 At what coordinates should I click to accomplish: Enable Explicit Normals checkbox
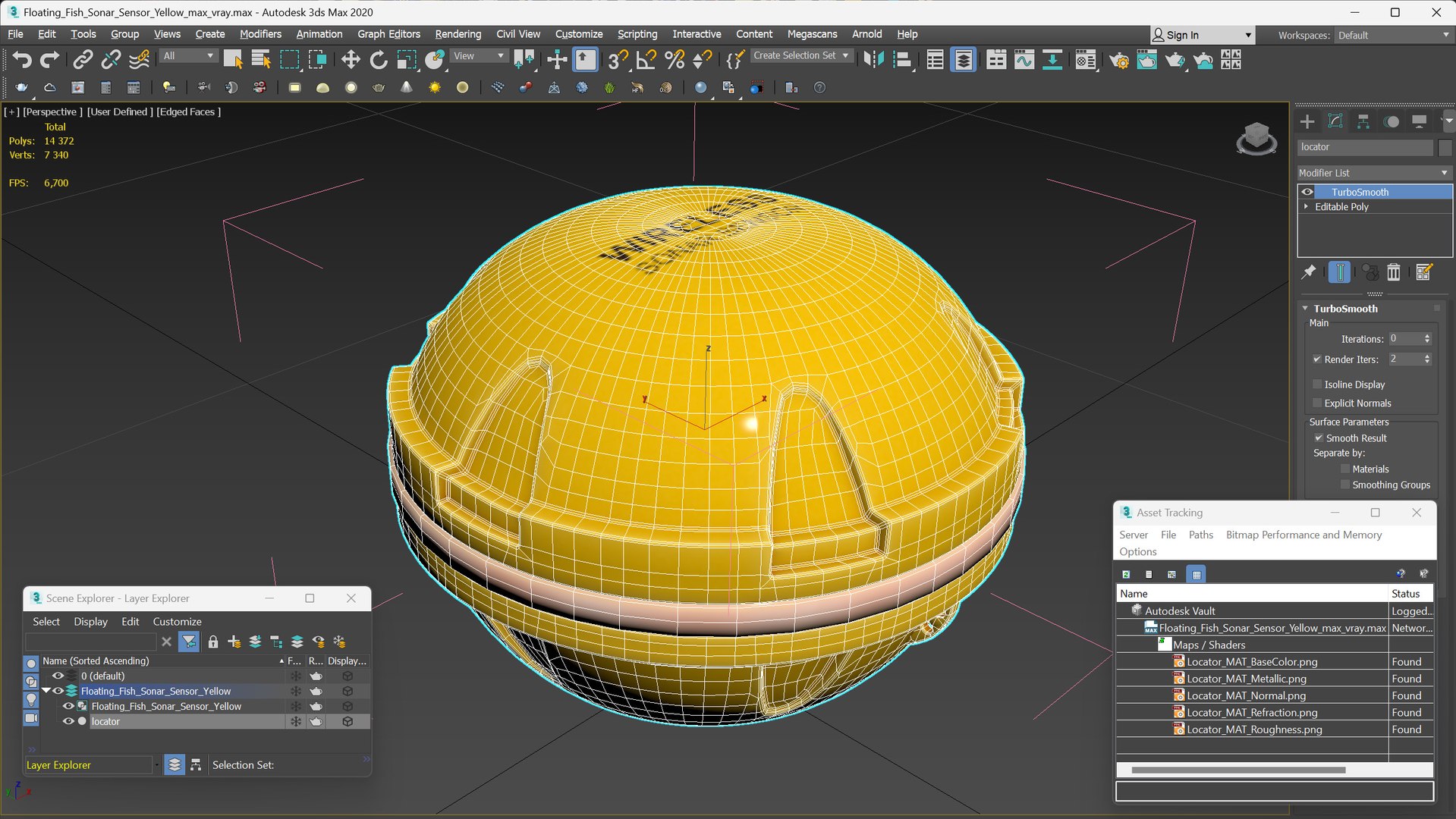pos(1317,403)
